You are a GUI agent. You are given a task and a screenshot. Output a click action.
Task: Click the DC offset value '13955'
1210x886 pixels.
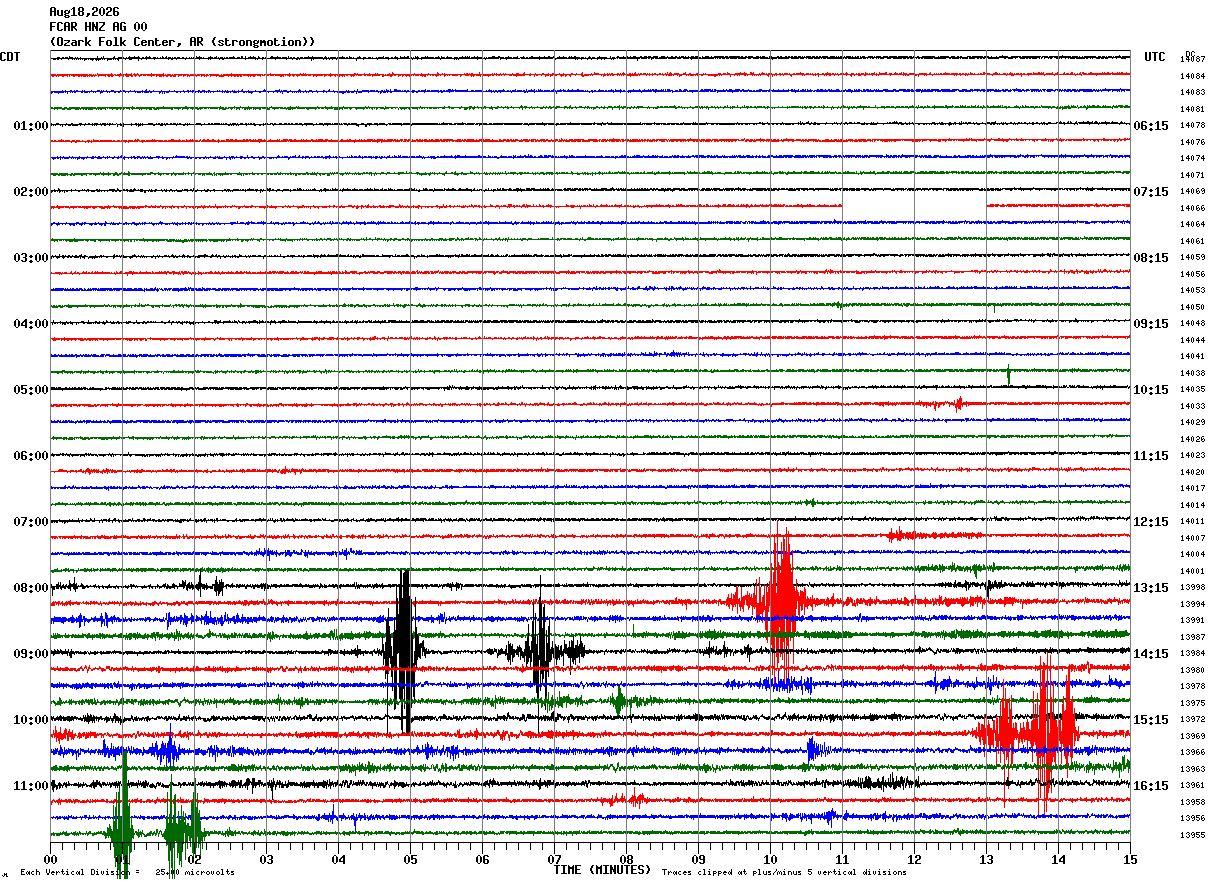1192,835
